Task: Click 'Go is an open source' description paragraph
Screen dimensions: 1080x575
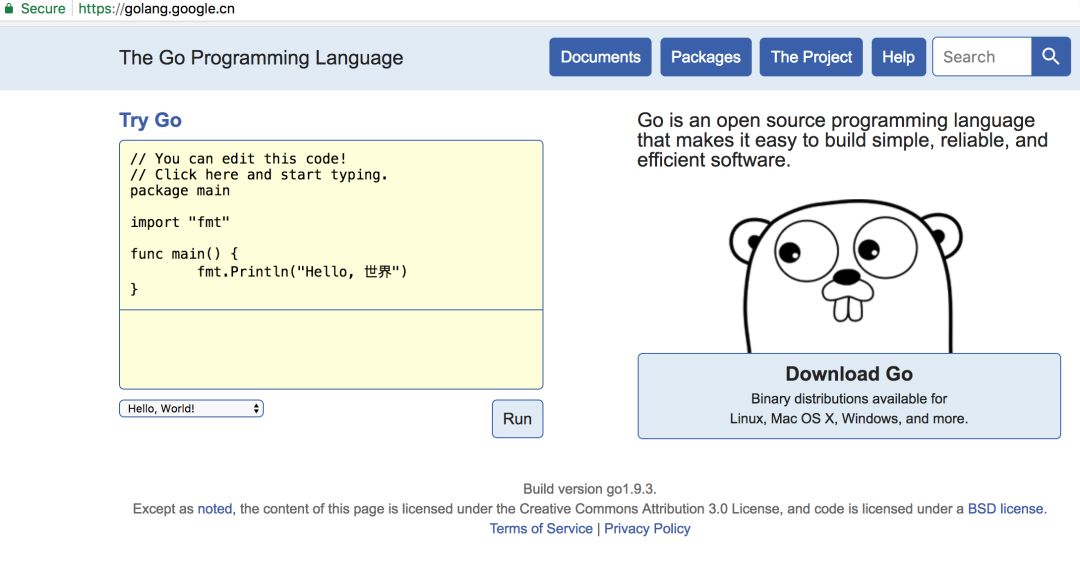Action: [842, 140]
